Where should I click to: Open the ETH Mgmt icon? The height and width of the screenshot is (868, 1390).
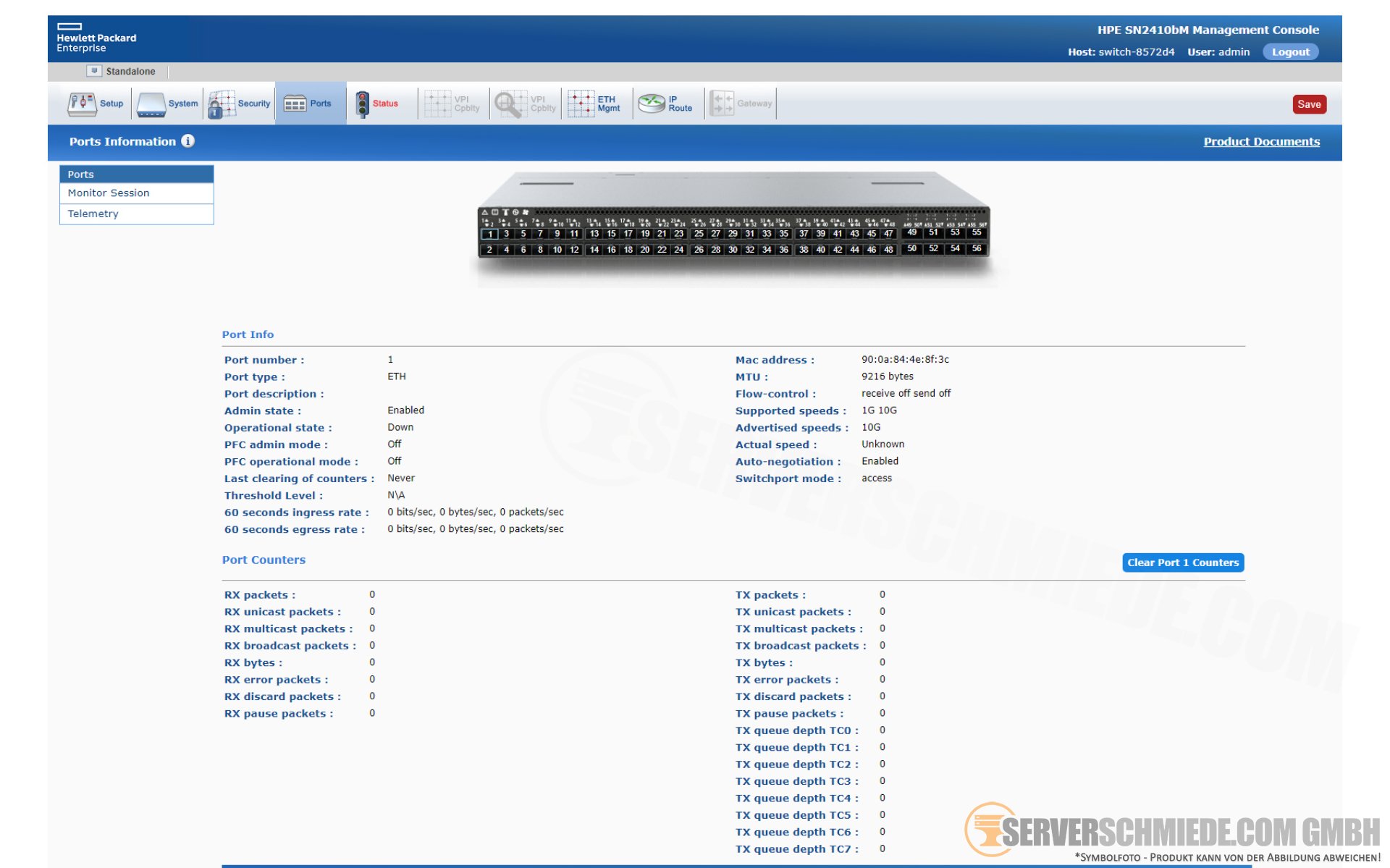click(x=594, y=104)
